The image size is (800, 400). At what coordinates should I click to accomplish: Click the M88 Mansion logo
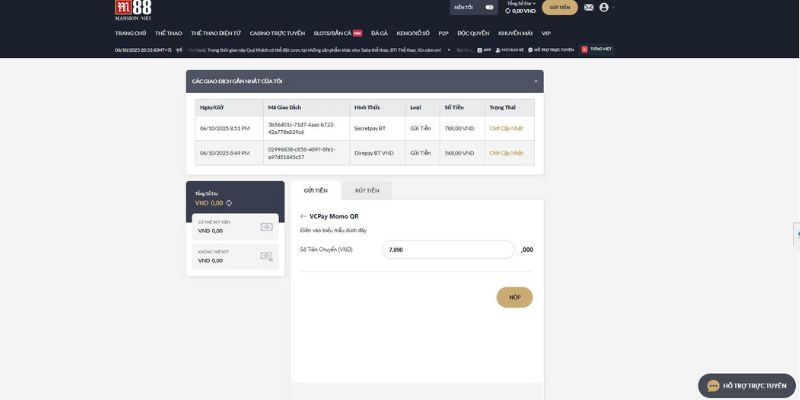click(x=133, y=9)
